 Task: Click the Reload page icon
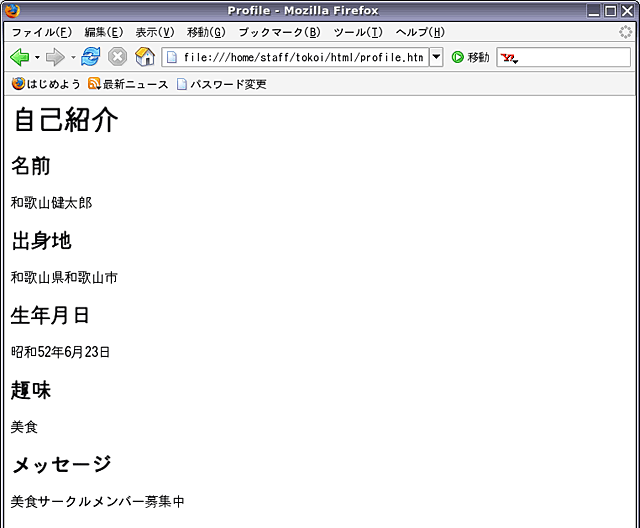91,57
